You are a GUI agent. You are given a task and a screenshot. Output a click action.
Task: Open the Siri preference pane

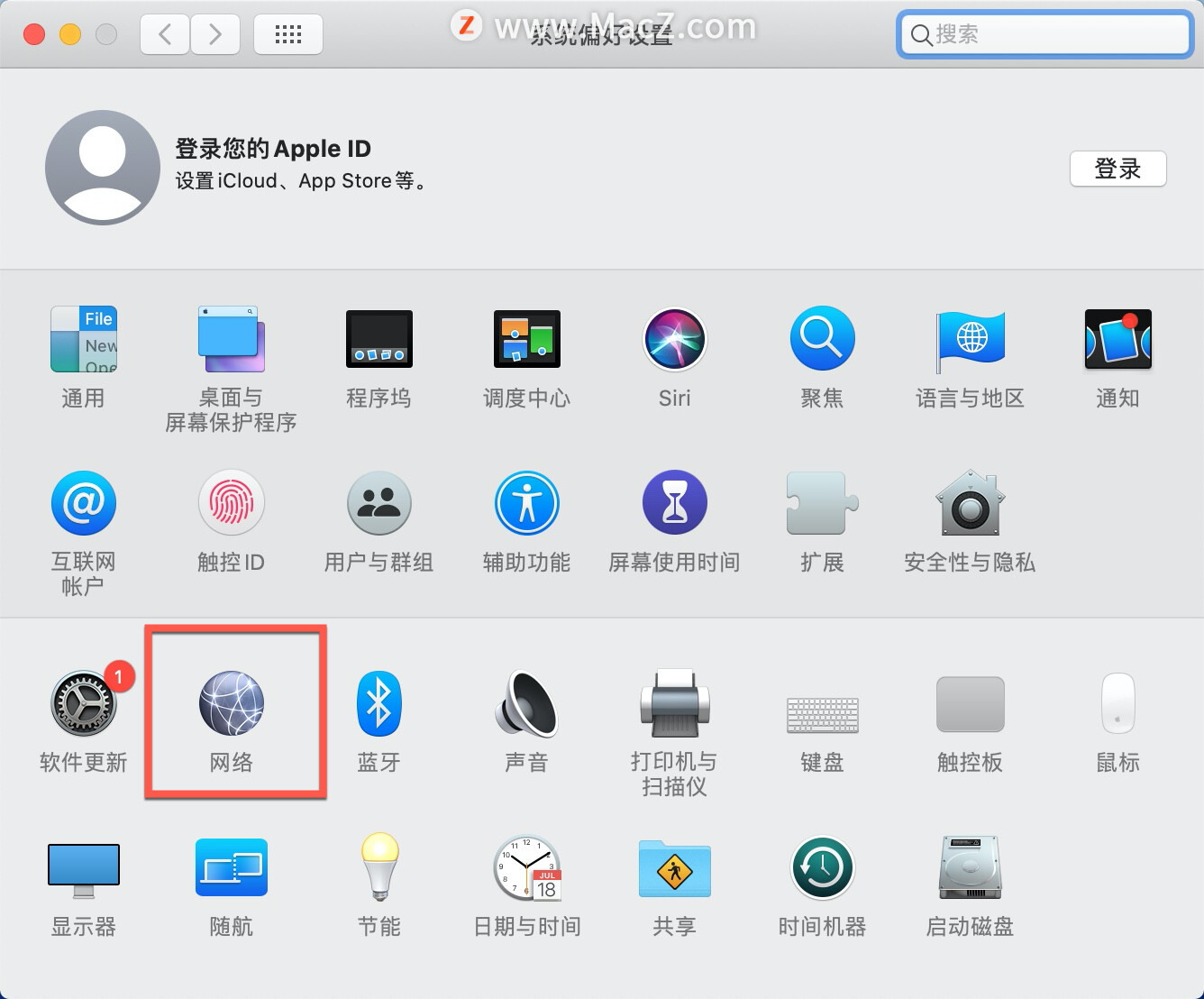click(674, 340)
